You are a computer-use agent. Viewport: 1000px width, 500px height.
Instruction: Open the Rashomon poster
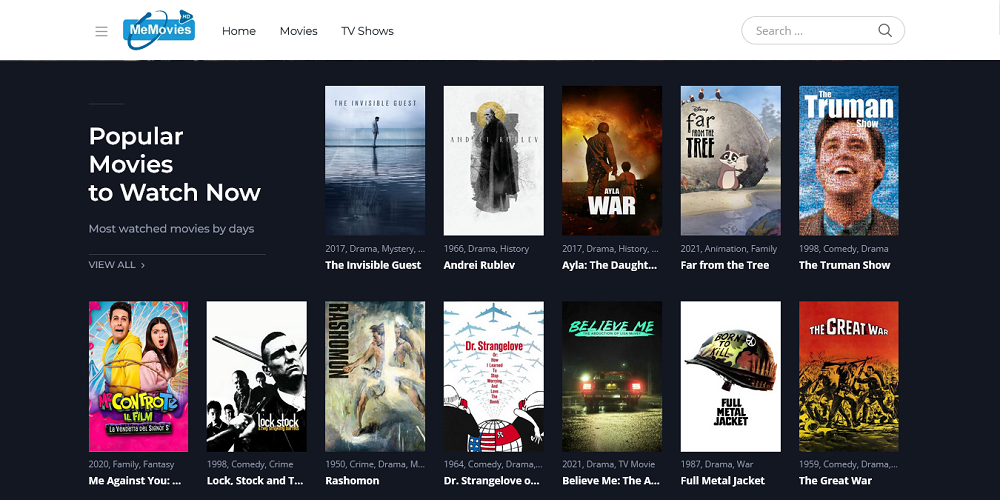click(375, 376)
